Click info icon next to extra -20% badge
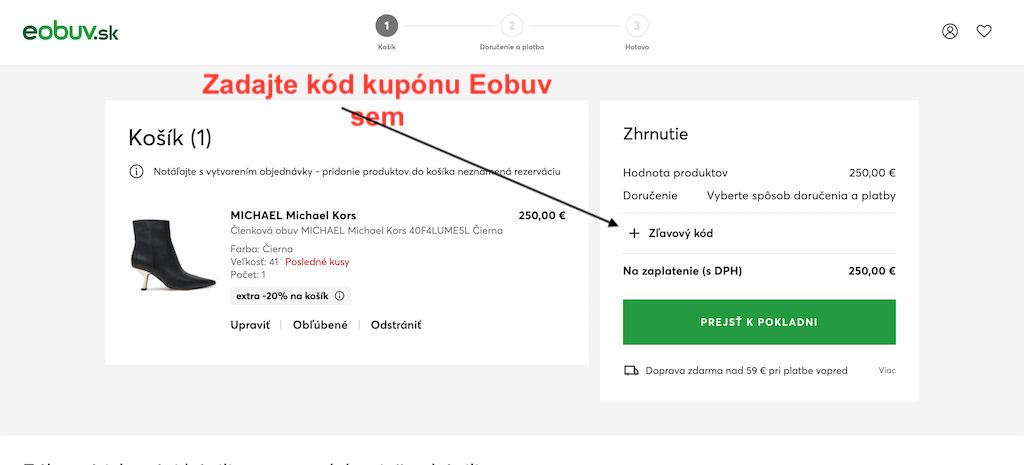This screenshot has width=1024, height=465. pyautogui.click(x=340, y=296)
